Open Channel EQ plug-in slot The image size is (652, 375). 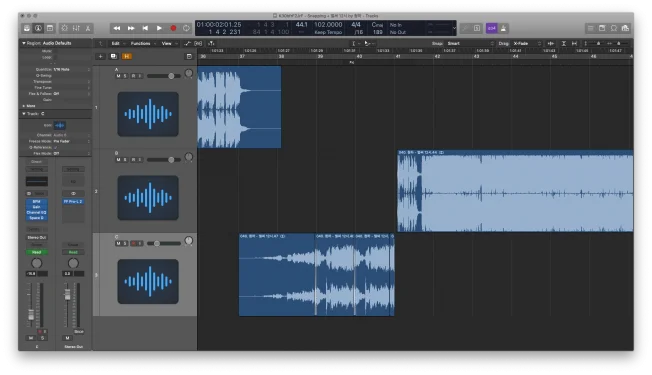[37, 212]
